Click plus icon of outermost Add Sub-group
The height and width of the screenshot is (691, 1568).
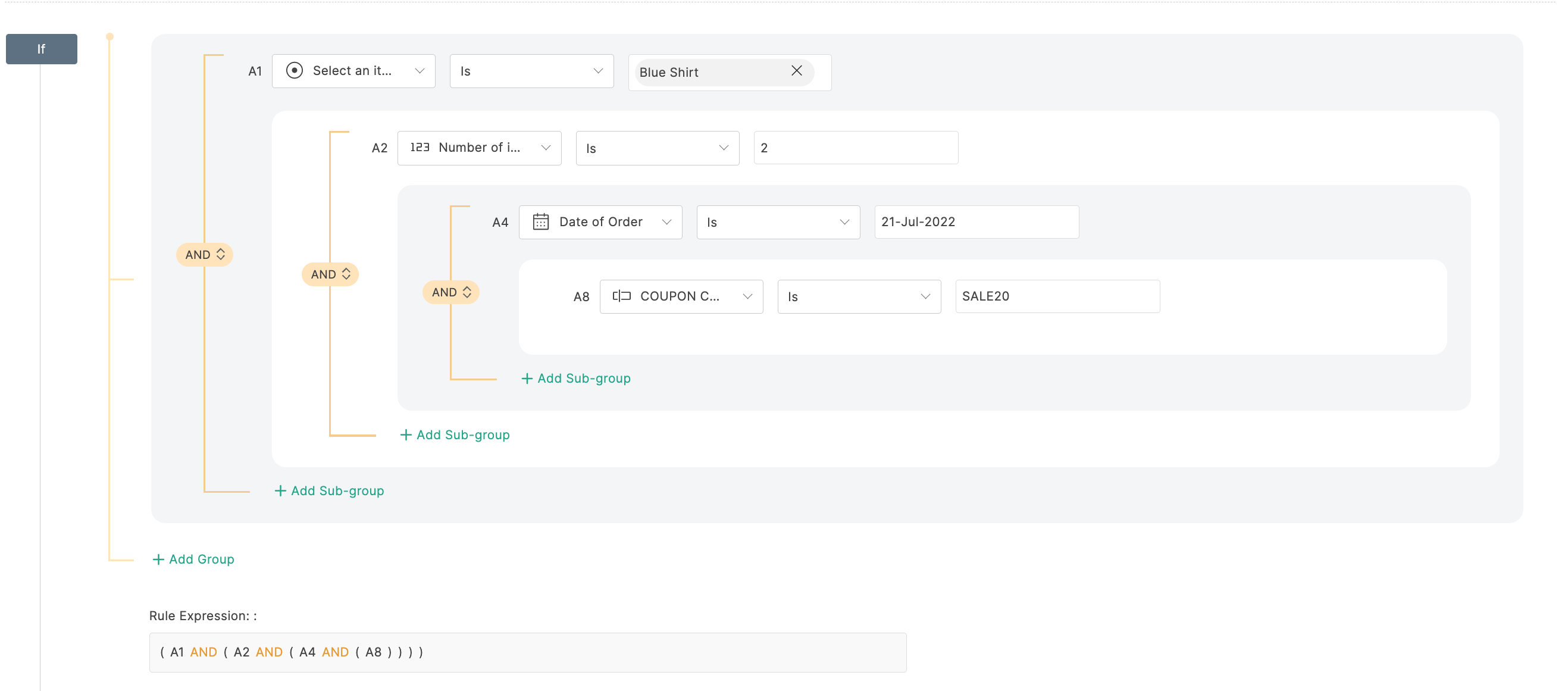[280, 490]
